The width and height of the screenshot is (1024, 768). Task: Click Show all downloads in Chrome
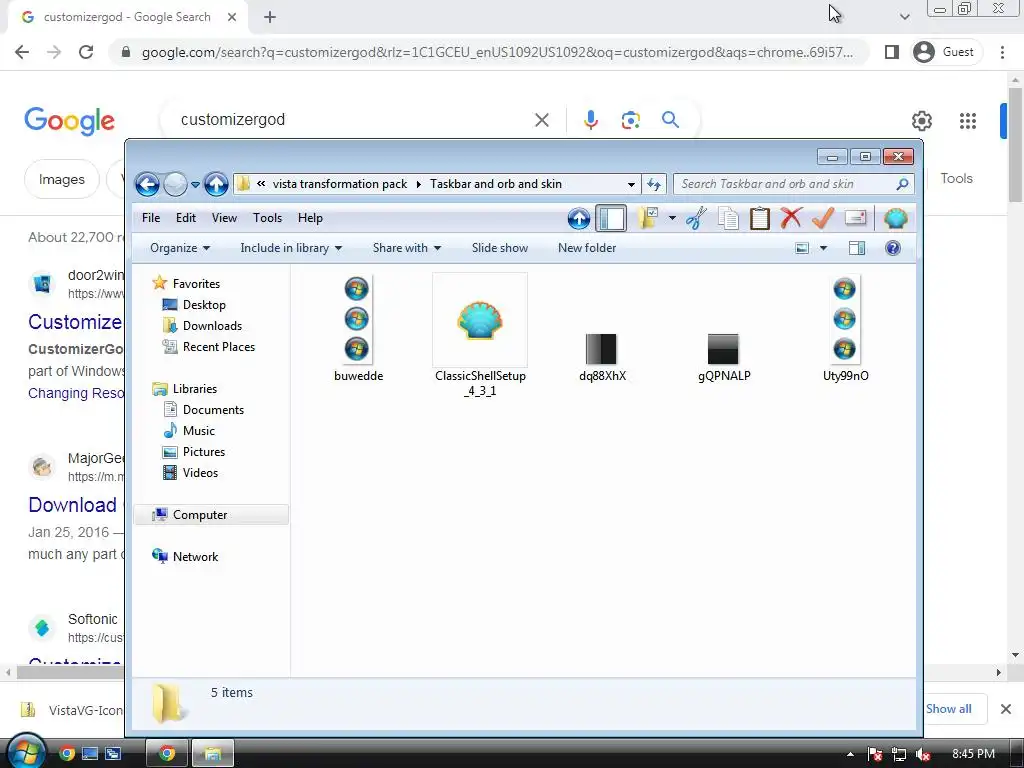click(x=949, y=709)
